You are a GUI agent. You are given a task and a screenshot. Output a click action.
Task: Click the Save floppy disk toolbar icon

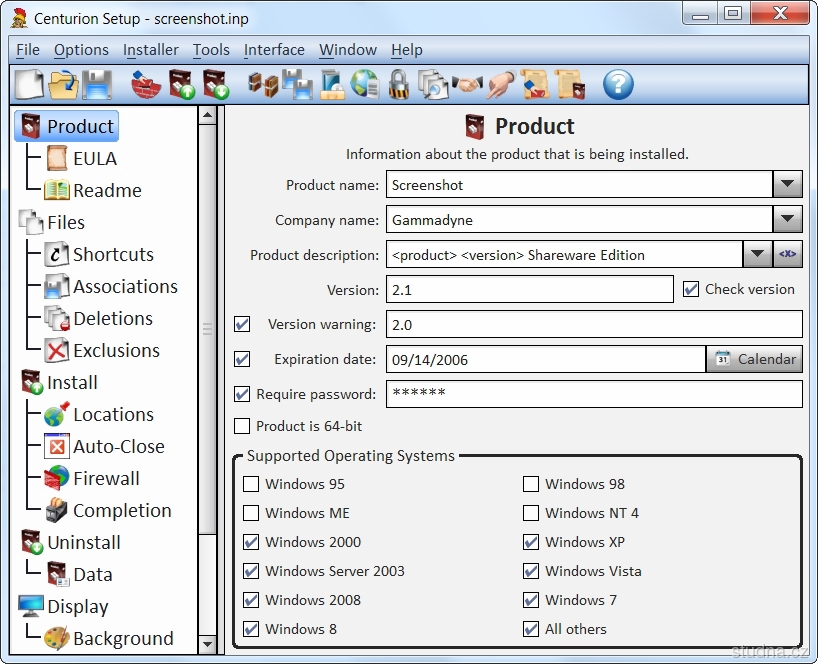click(x=96, y=84)
